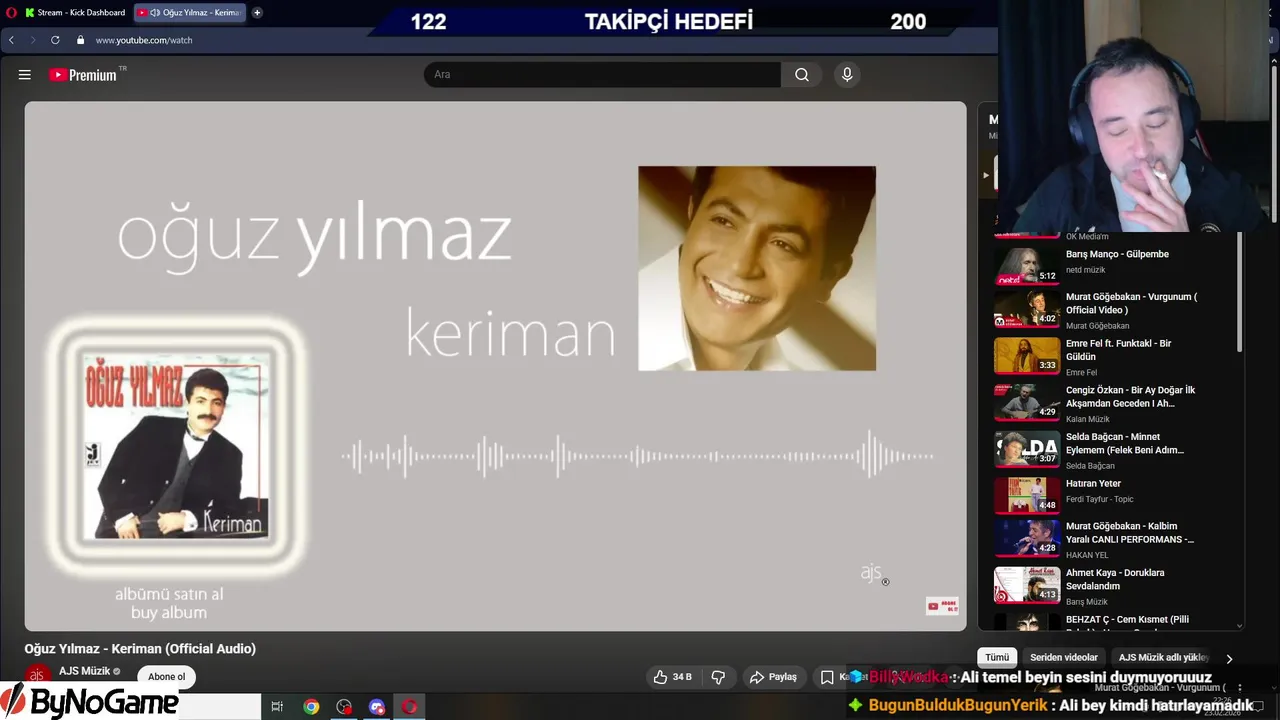The height and width of the screenshot is (720, 1280).
Task: Open Hatıran Yeter by Ferdi Tayfur
Action: tap(1093, 484)
